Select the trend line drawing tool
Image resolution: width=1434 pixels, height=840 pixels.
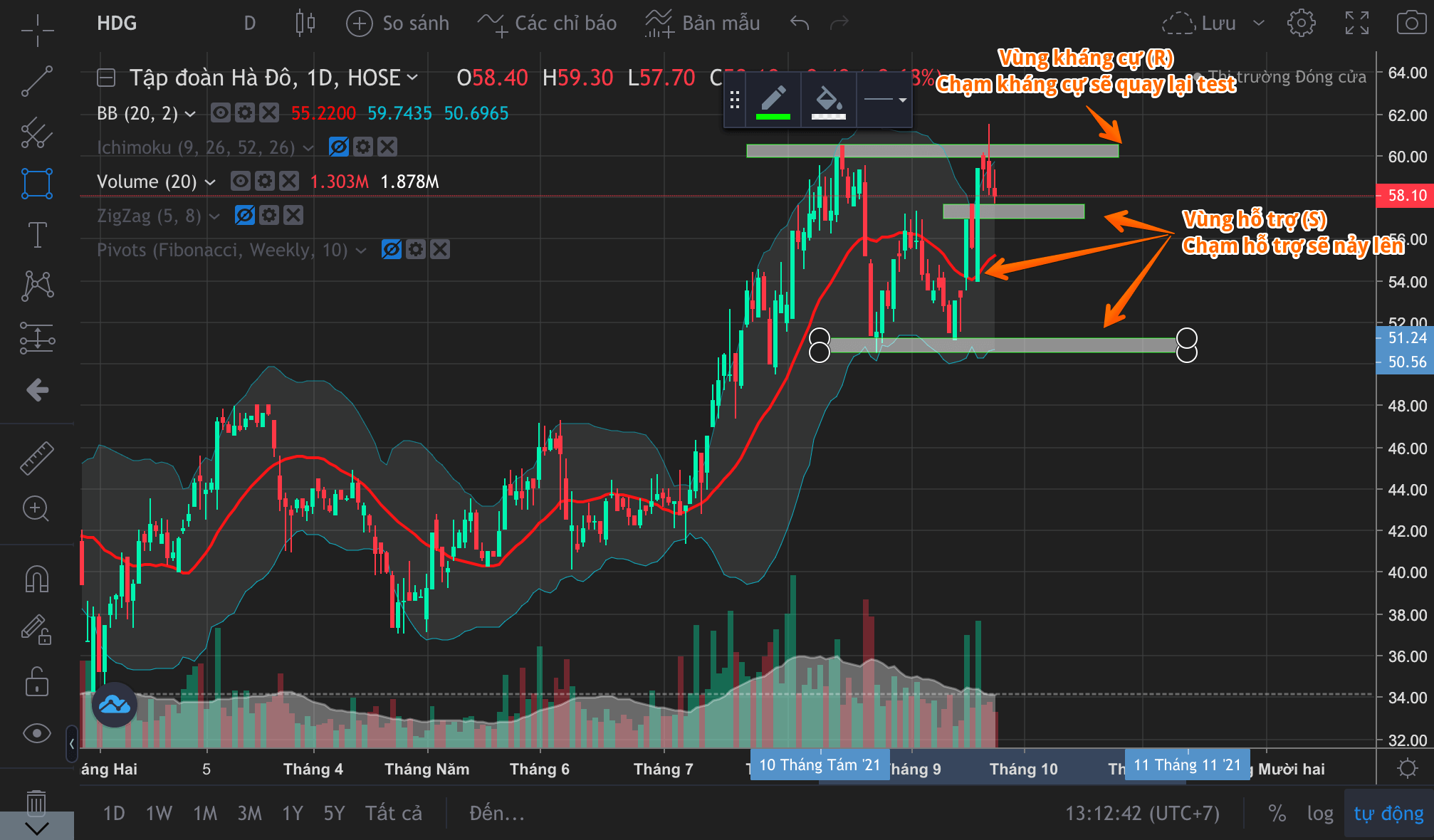click(37, 81)
